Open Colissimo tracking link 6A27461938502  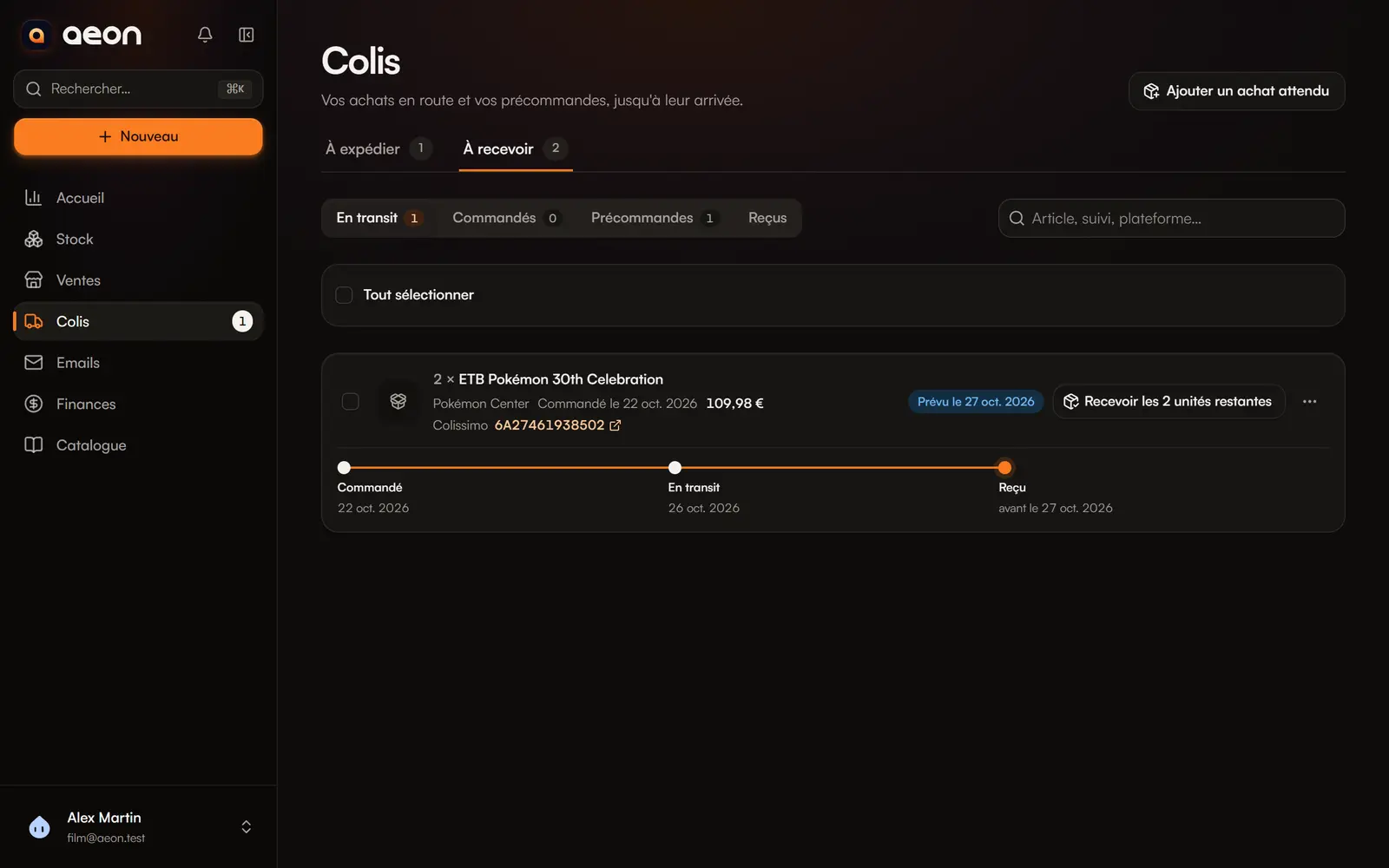557,425
